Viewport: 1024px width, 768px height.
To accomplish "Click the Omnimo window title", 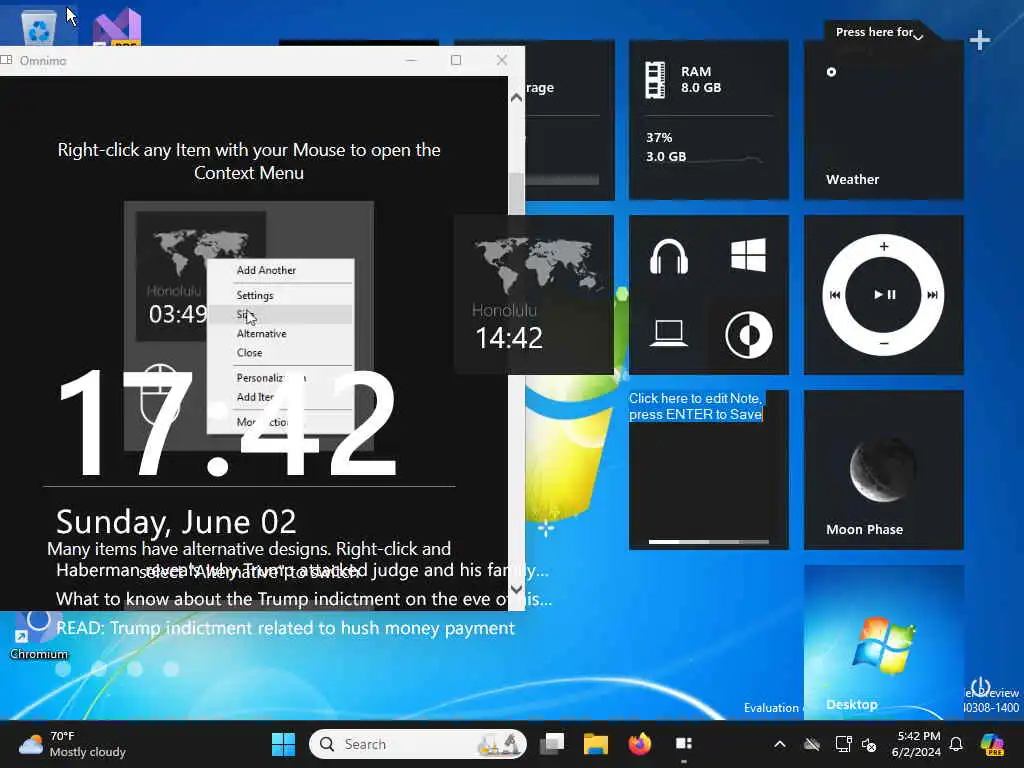I will [x=42, y=61].
